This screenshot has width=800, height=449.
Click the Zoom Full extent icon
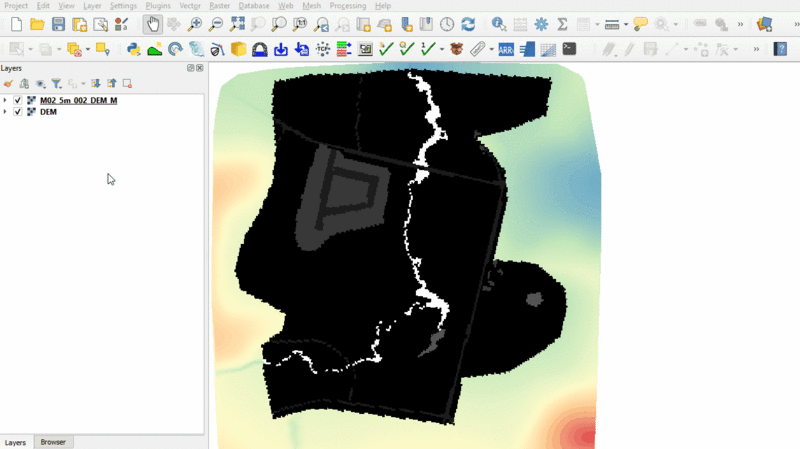pos(237,24)
